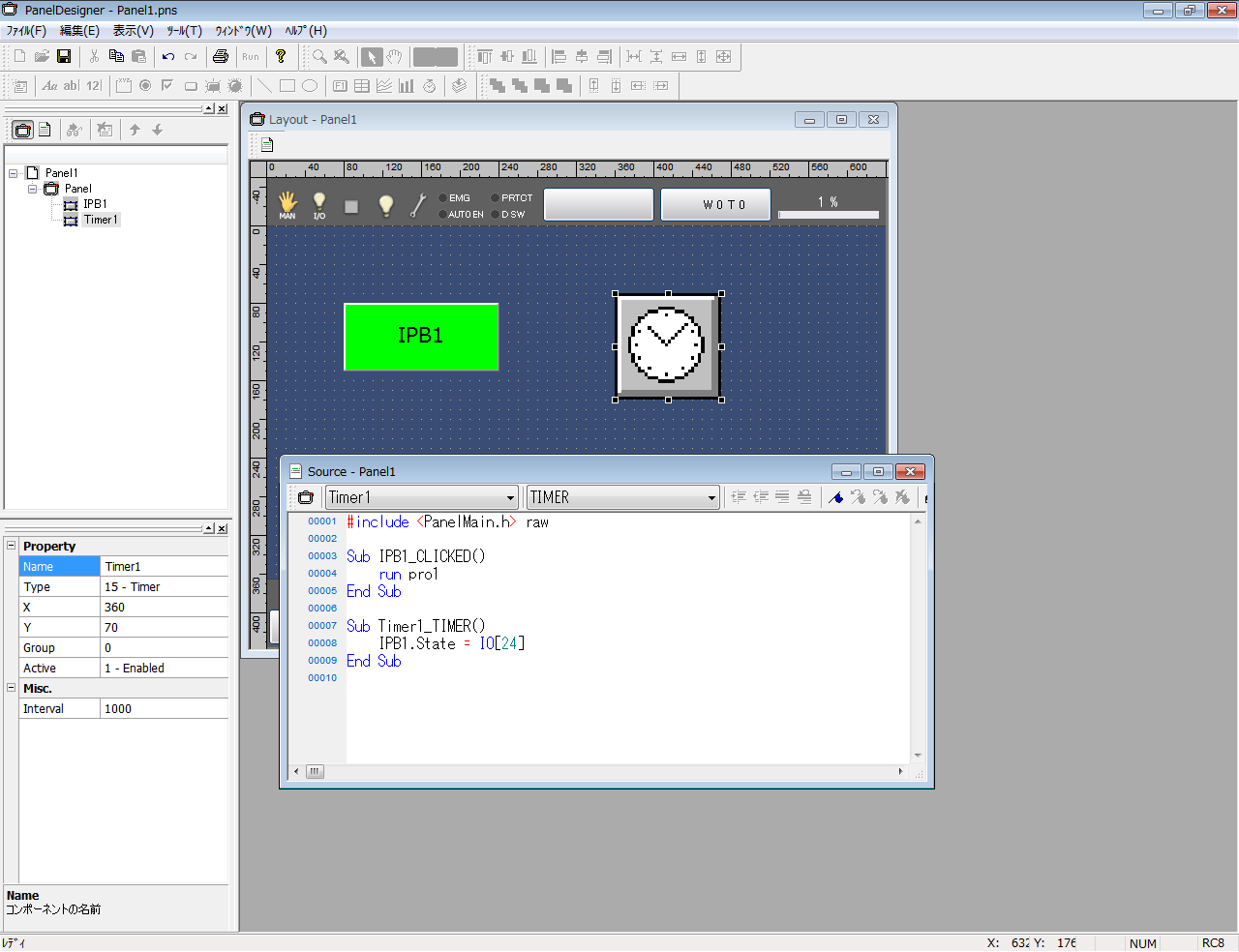Toggle the PRTCT indicator lamp
The height and width of the screenshot is (952, 1239).
496,198
